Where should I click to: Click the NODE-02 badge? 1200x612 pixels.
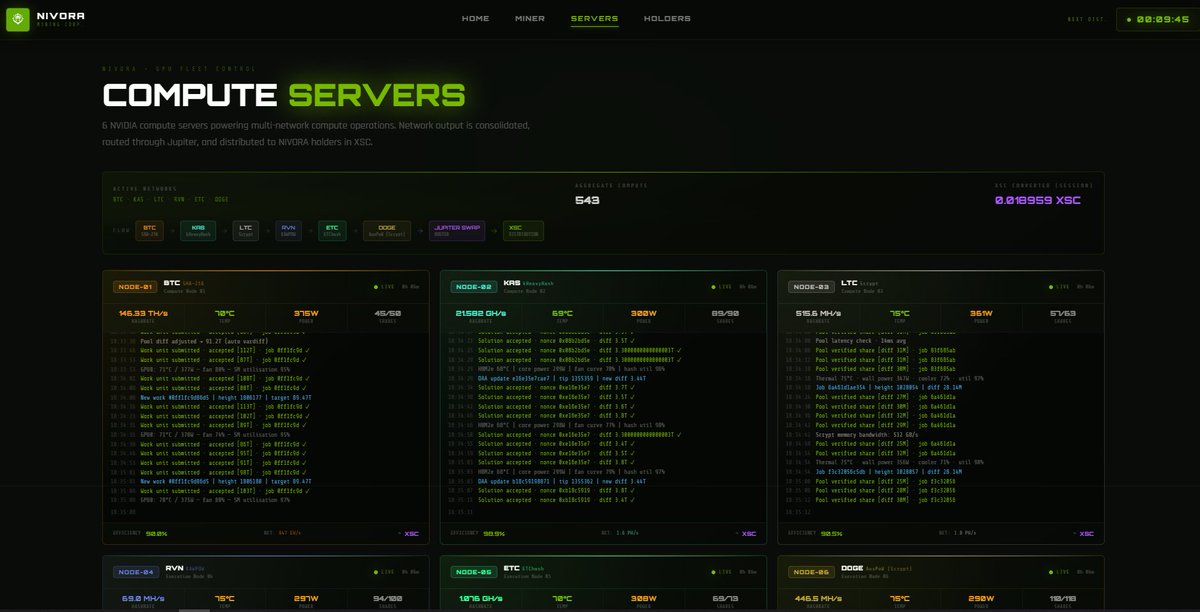click(x=472, y=287)
